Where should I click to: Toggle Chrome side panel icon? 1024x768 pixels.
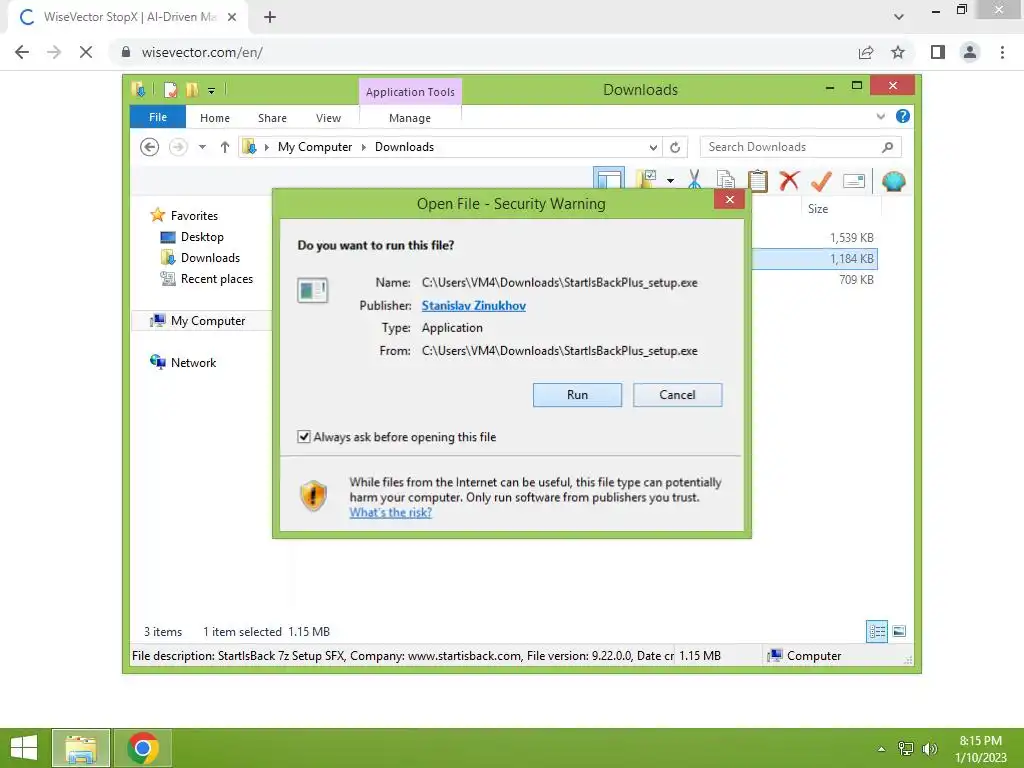(x=938, y=52)
